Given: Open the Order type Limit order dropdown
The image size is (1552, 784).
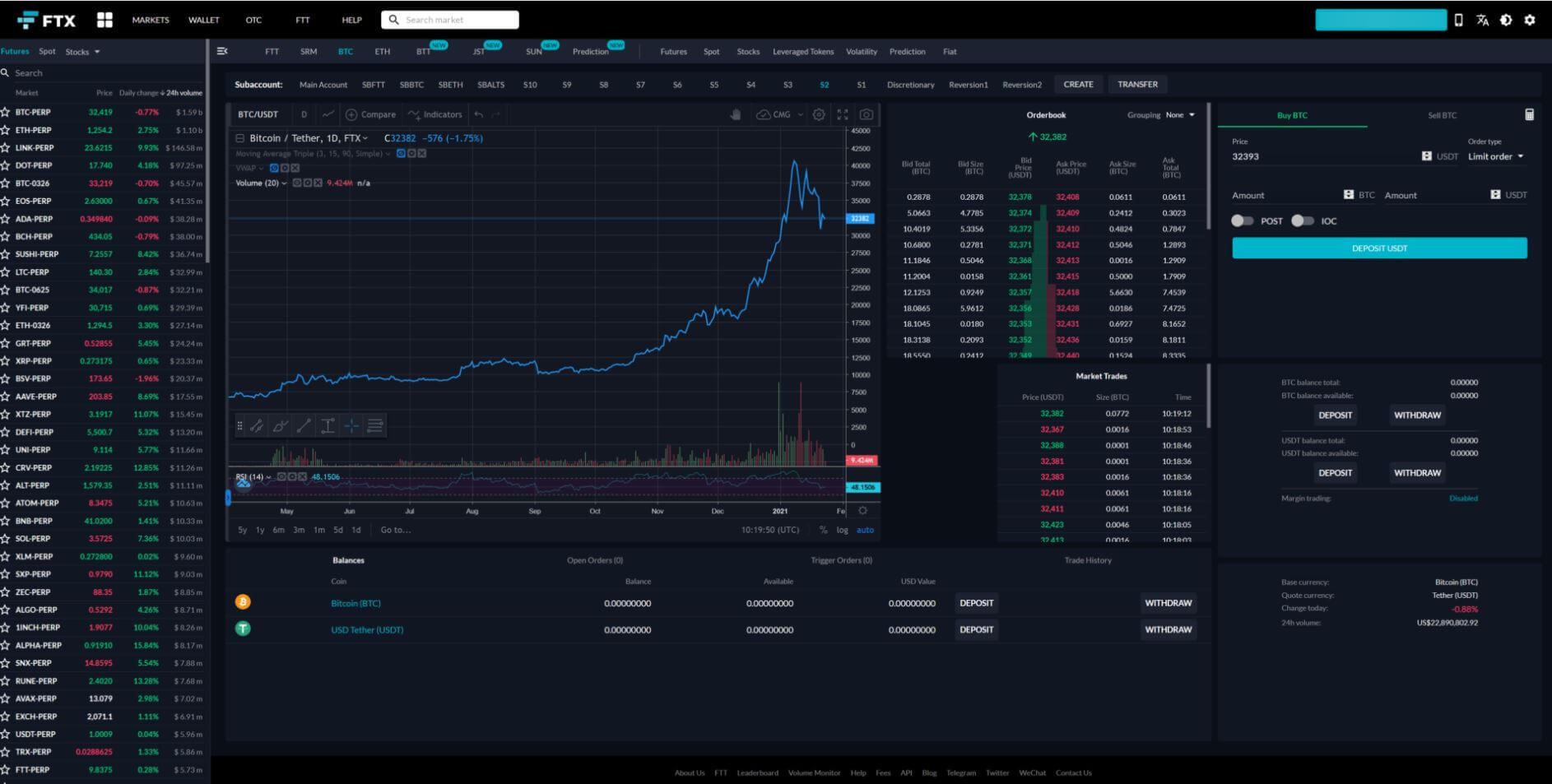Looking at the screenshot, I should 1496,156.
